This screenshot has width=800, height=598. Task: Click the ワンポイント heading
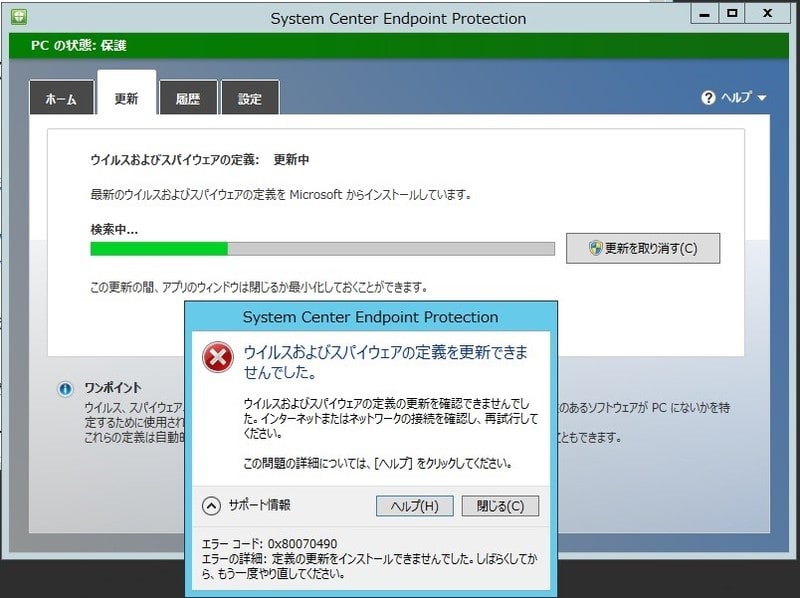pyautogui.click(x=113, y=388)
